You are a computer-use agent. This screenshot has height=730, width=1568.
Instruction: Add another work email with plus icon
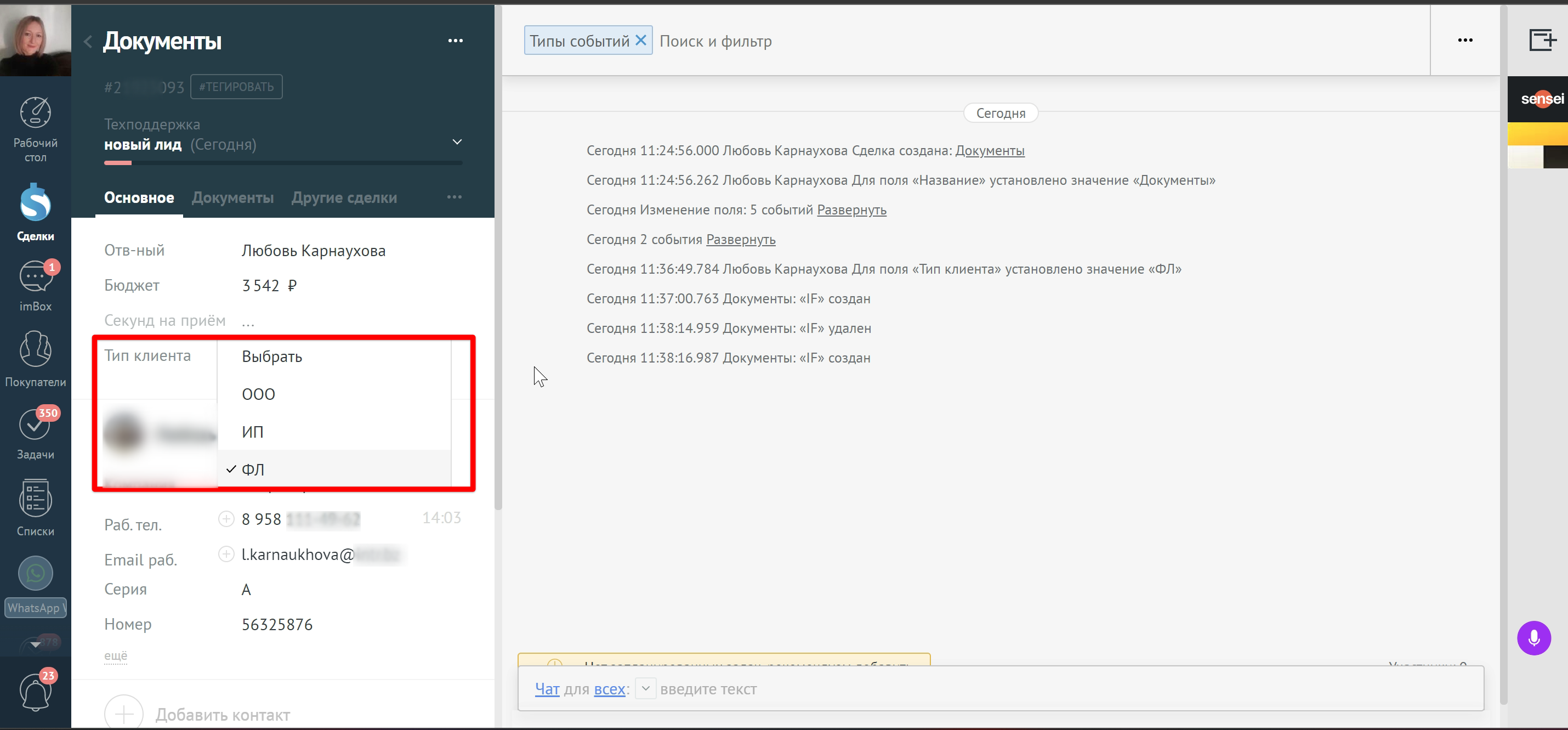click(226, 554)
